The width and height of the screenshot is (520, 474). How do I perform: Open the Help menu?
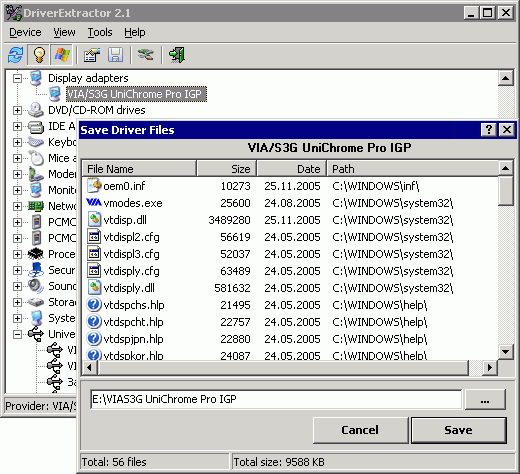pos(135,32)
